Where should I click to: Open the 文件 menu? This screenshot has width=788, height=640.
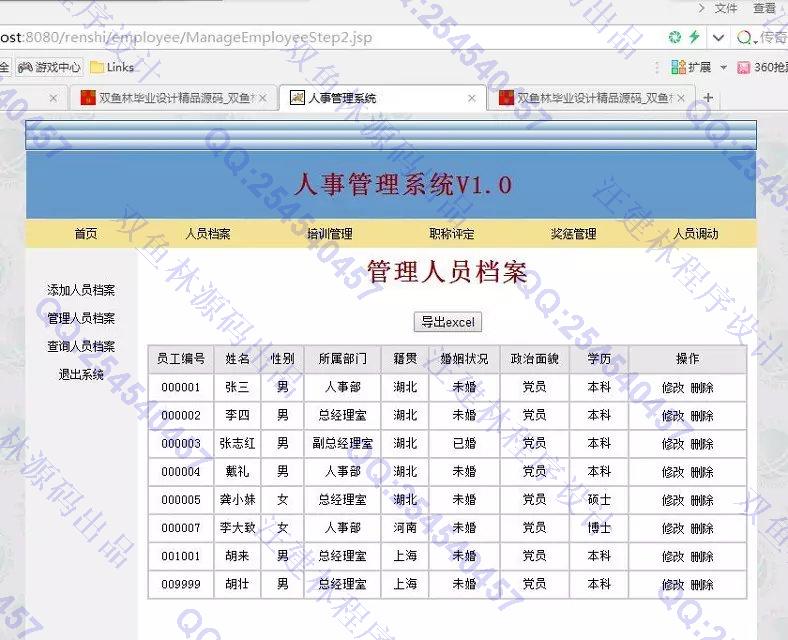coord(726,8)
